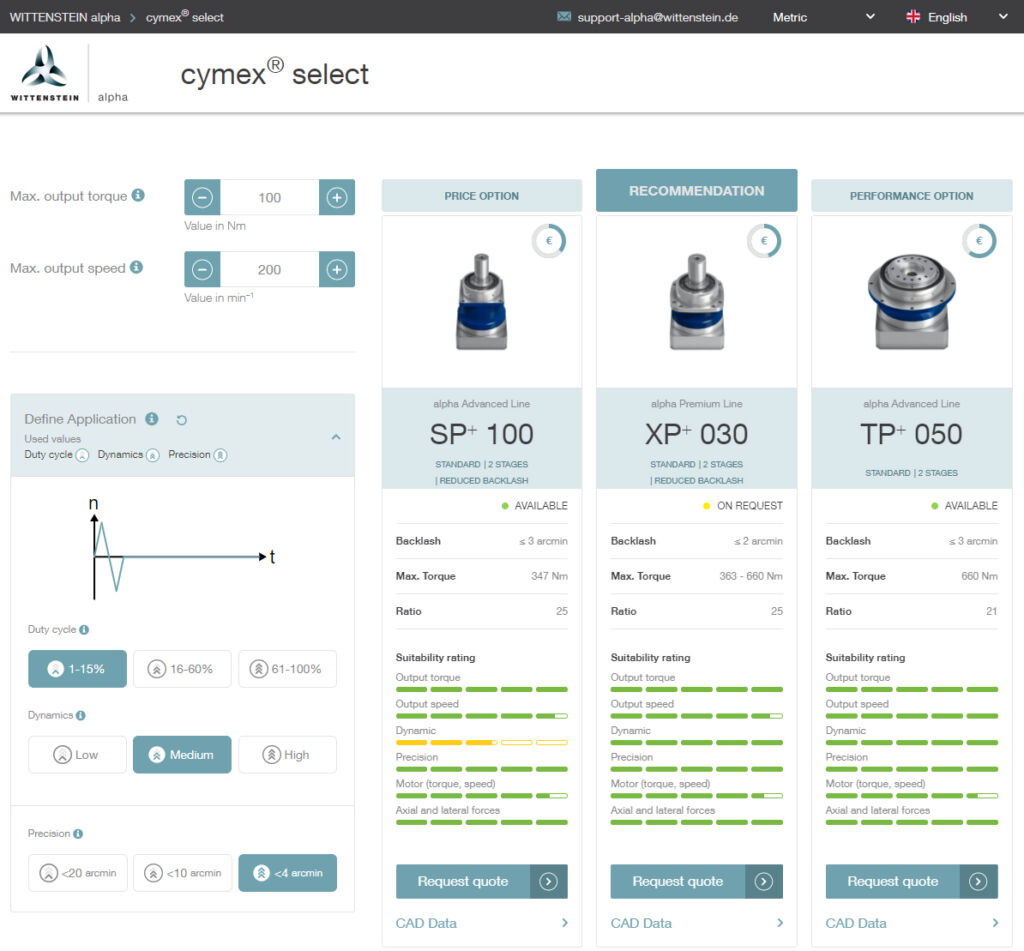This screenshot has height=951, width=1024.
Task: Click the Precision info icon
Action: (78, 834)
